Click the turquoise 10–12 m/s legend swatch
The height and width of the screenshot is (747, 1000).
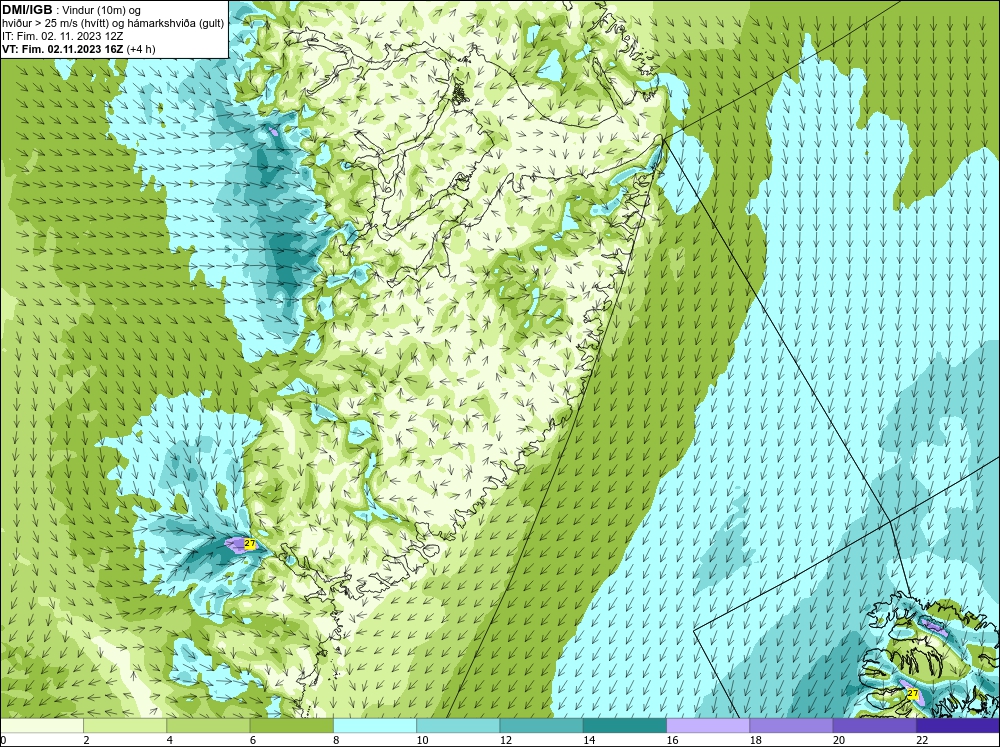(458, 725)
